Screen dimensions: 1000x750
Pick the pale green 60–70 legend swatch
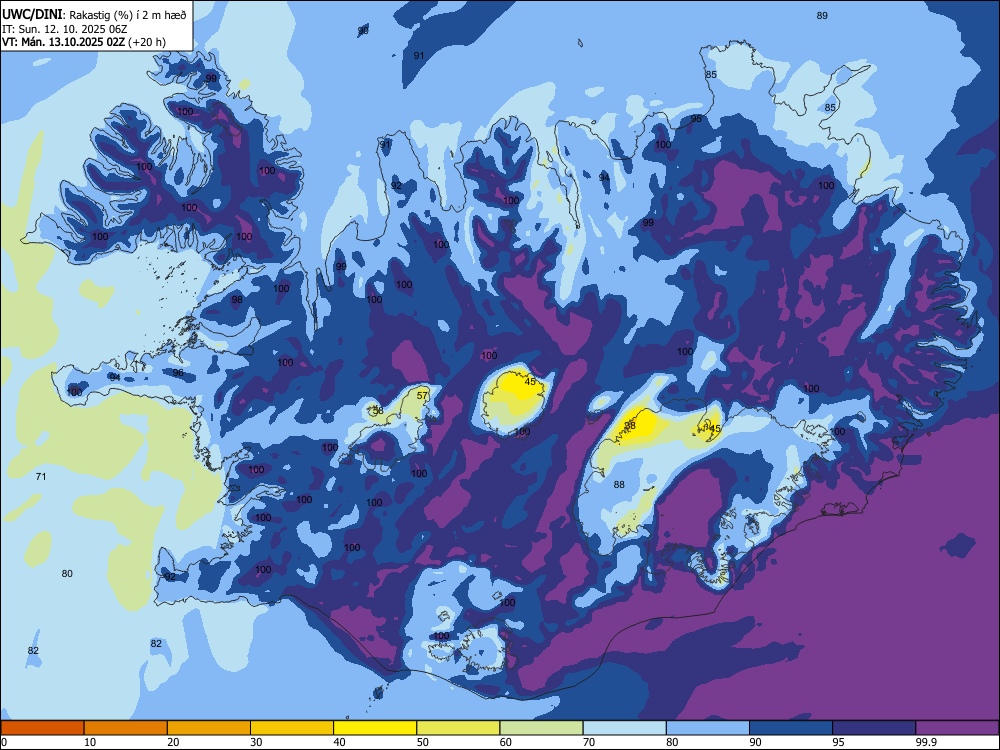coord(541,728)
